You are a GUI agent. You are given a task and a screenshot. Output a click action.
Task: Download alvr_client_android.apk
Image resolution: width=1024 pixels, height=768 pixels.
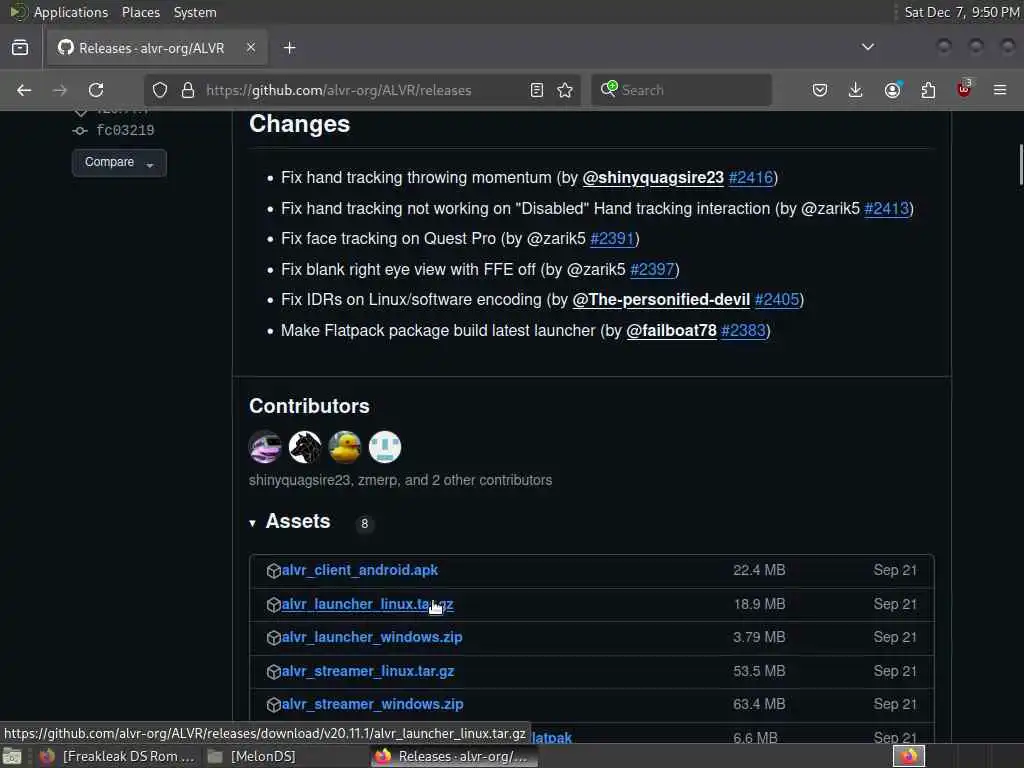click(360, 570)
